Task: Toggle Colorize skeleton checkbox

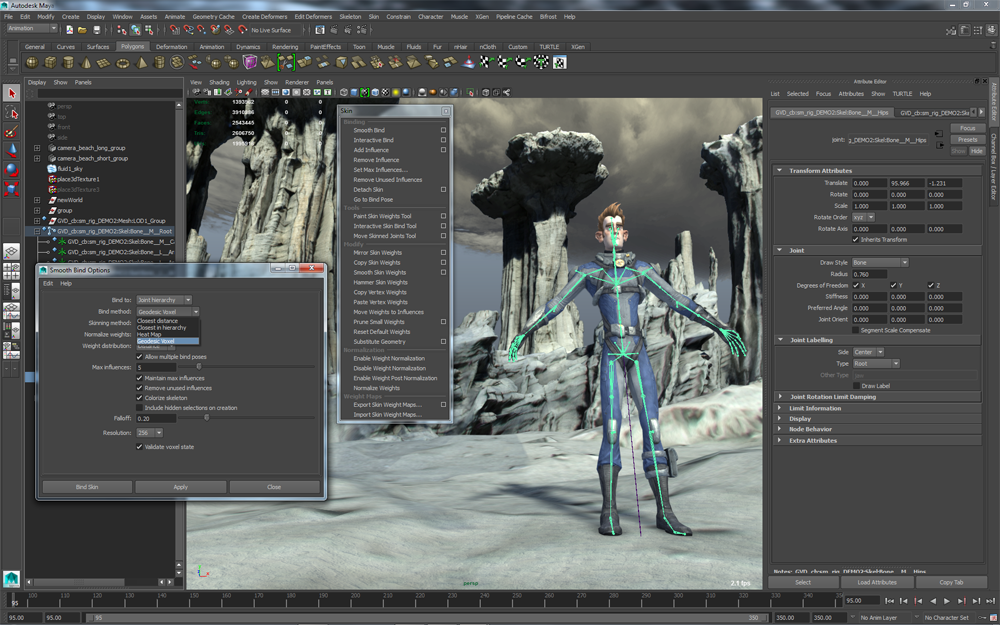Action: [x=140, y=398]
